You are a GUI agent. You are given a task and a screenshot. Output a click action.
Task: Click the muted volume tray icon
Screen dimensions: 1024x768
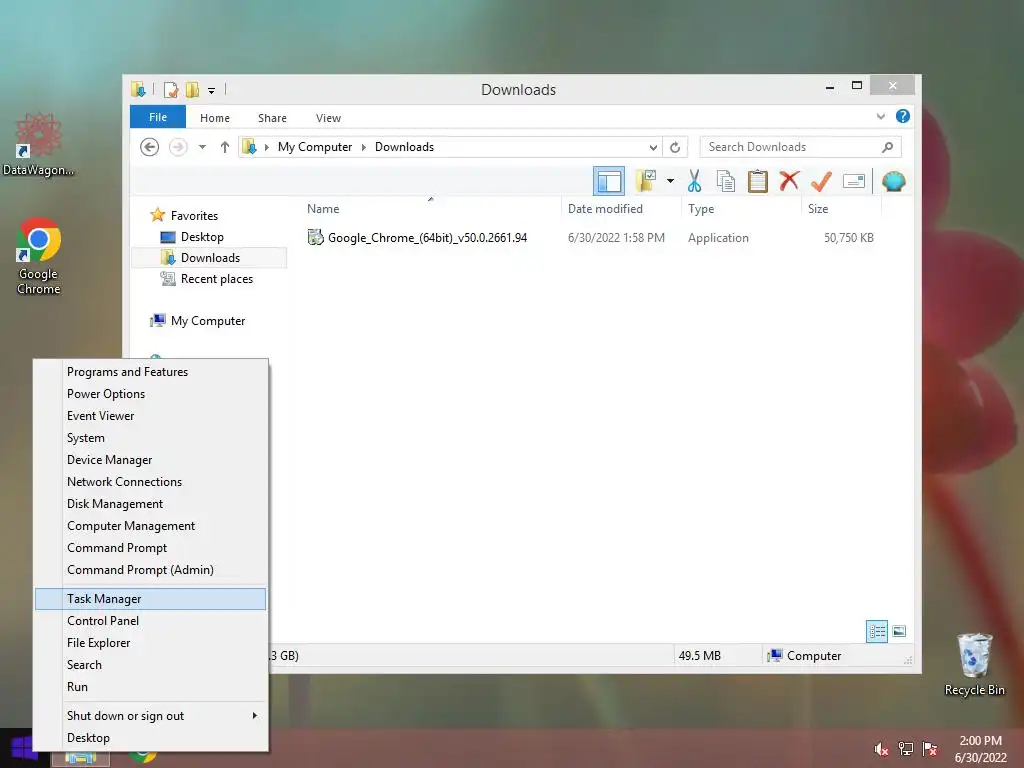pyautogui.click(x=881, y=749)
